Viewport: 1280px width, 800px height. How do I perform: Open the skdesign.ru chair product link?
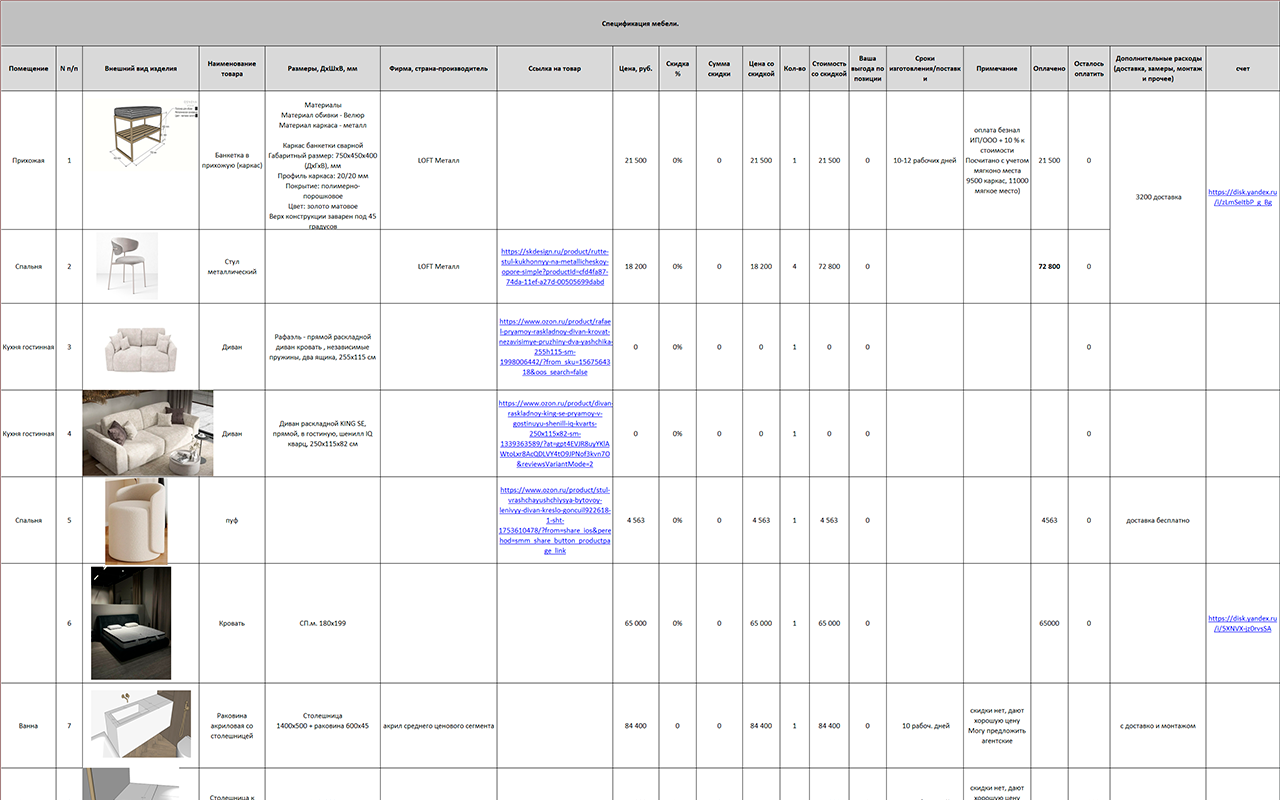pos(554,267)
